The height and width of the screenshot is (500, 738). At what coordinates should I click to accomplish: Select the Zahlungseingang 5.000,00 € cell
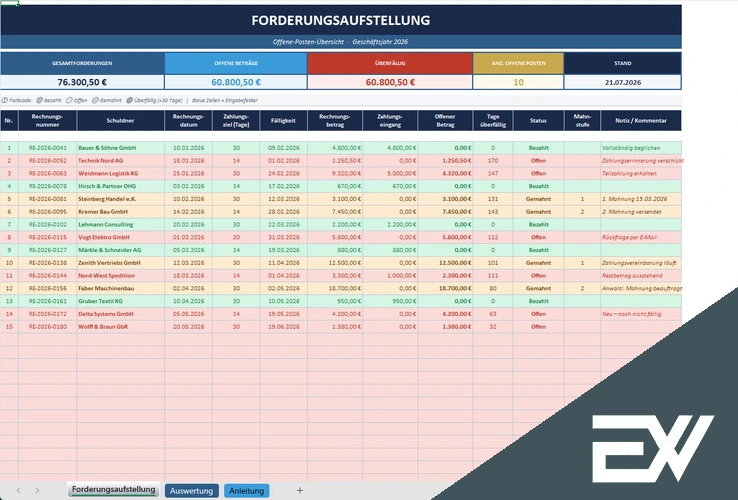[390, 173]
